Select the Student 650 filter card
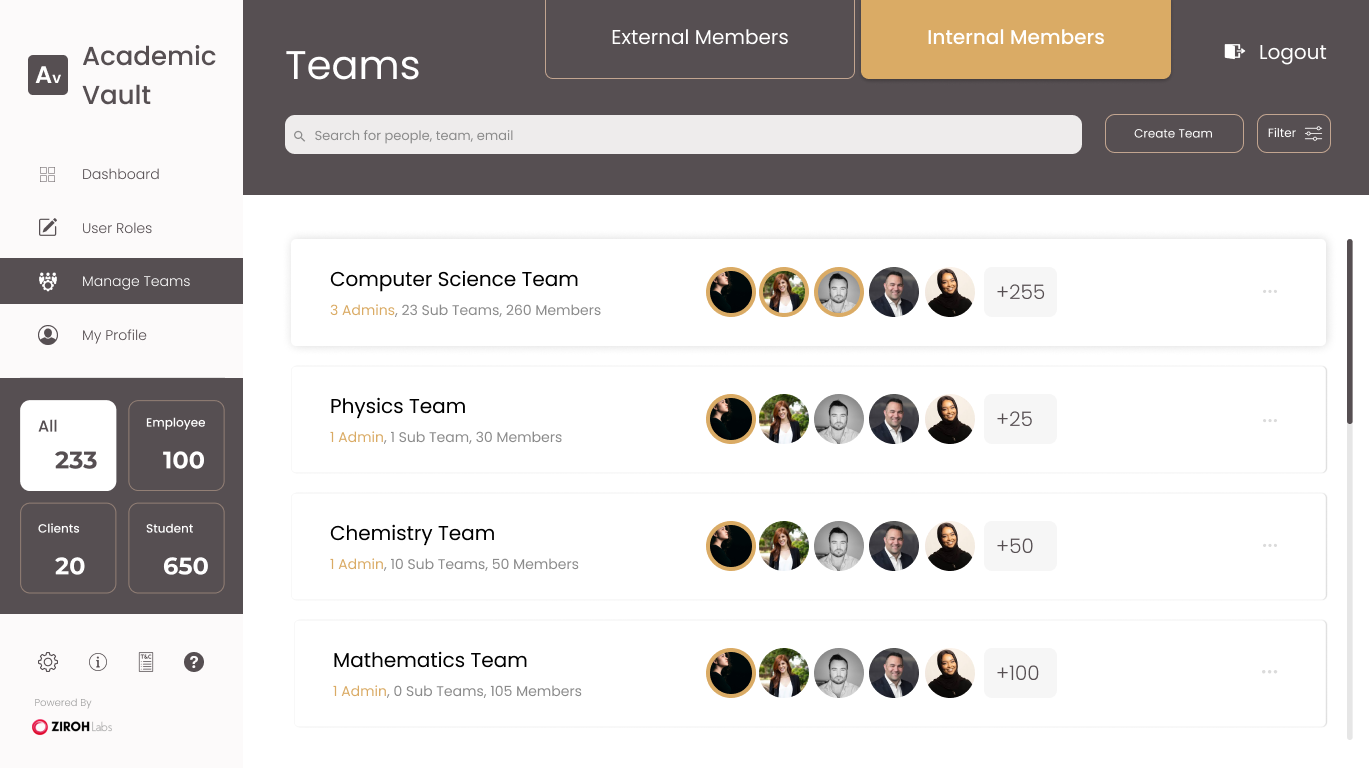This screenshot has height=768, width=1369. pyautogui.click(x=176, y=548)
